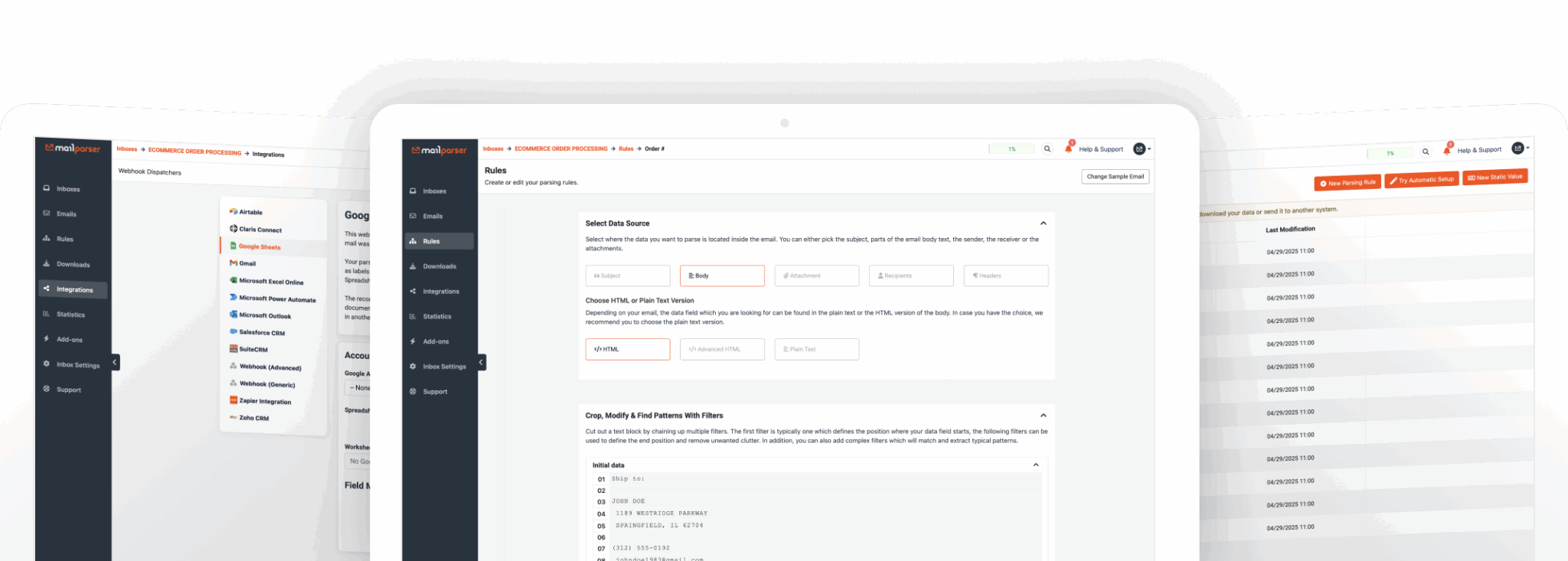The height and width of the screenshot is (561, 1568).
Task: Click Change Sample Email button
Action: point(1116,177)
